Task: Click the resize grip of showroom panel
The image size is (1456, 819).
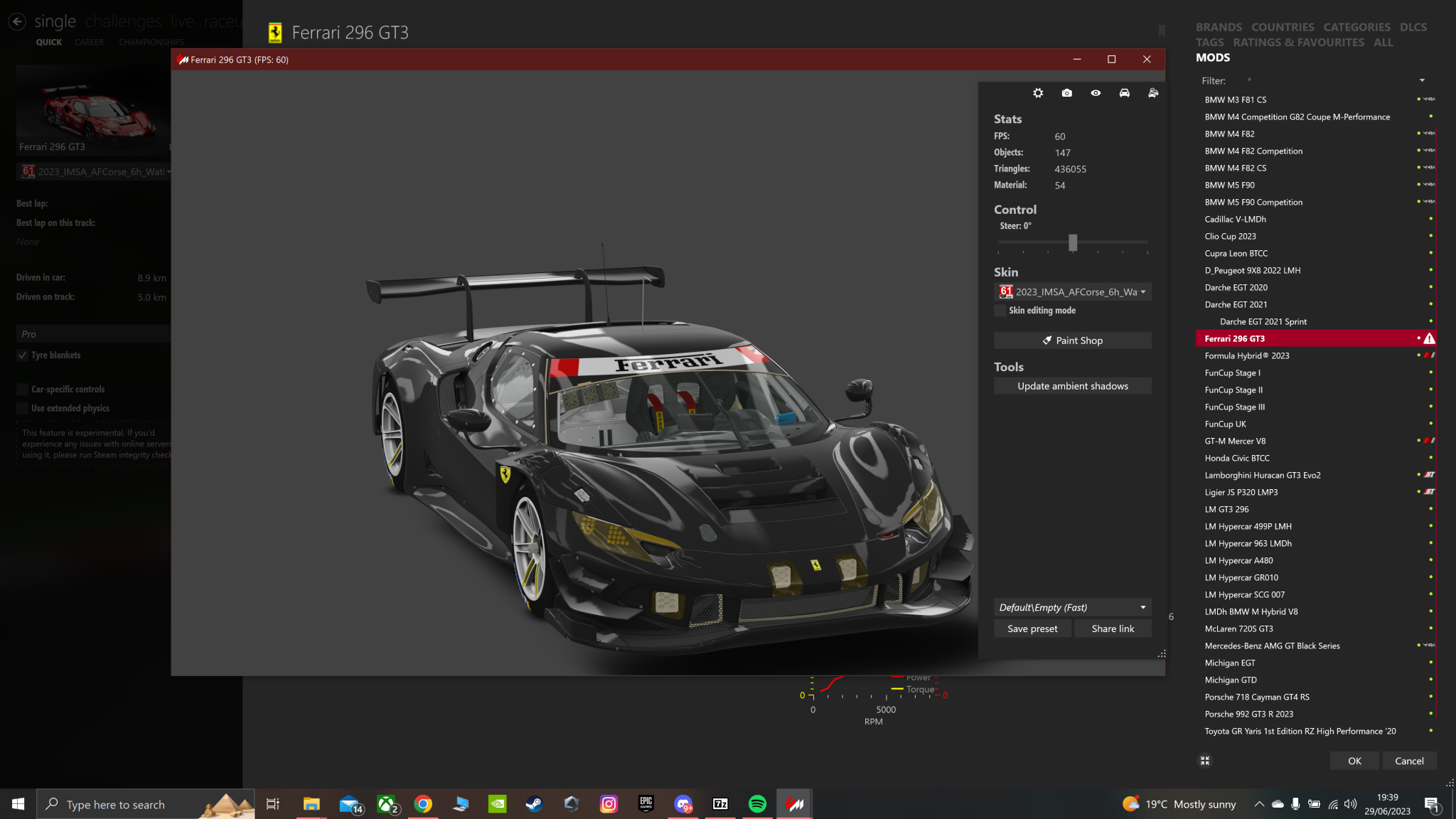Action: pyautogui.click(x=1162, y=653)
